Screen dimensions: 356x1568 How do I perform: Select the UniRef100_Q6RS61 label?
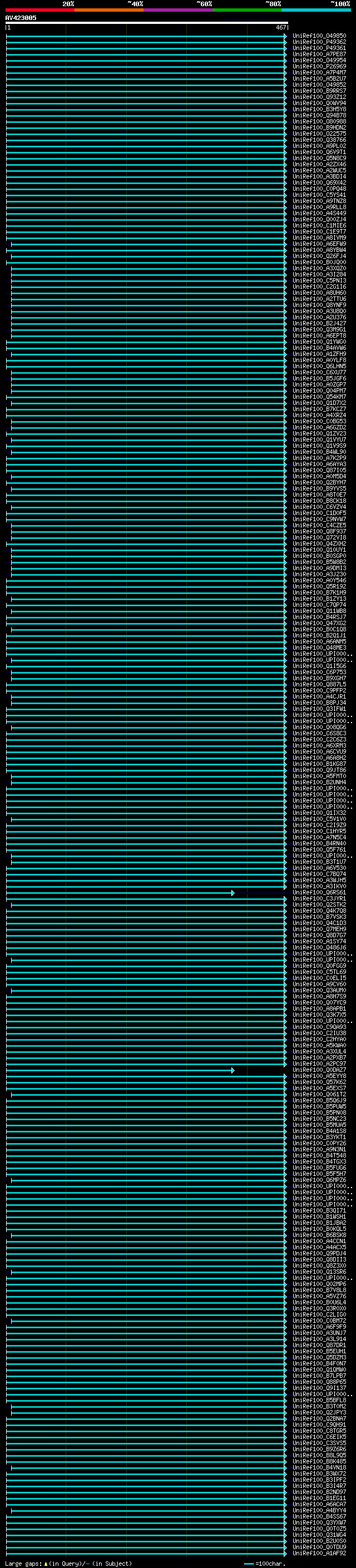point(319,893)
